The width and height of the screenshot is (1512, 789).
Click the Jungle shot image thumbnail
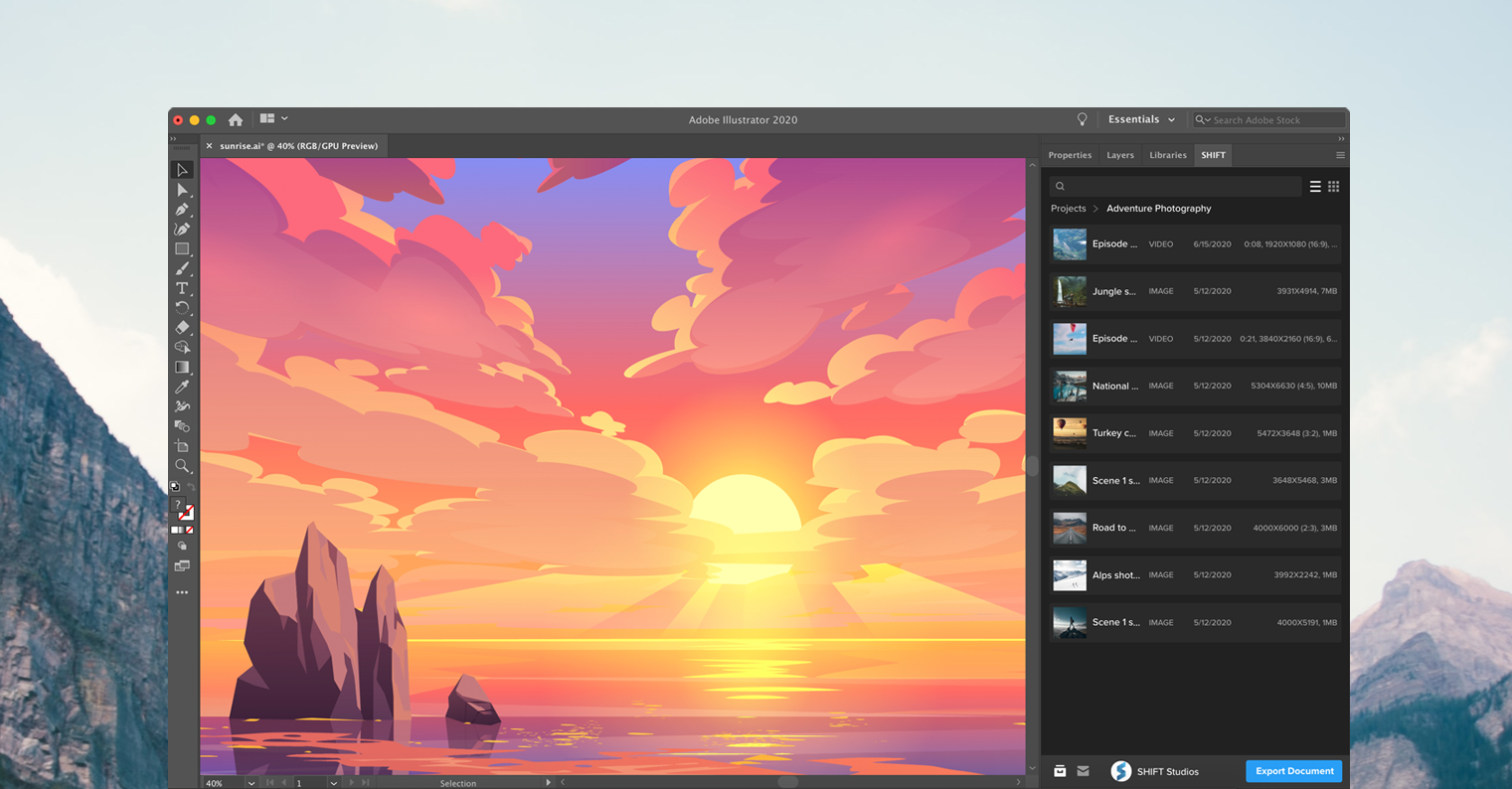point(1070,291)
